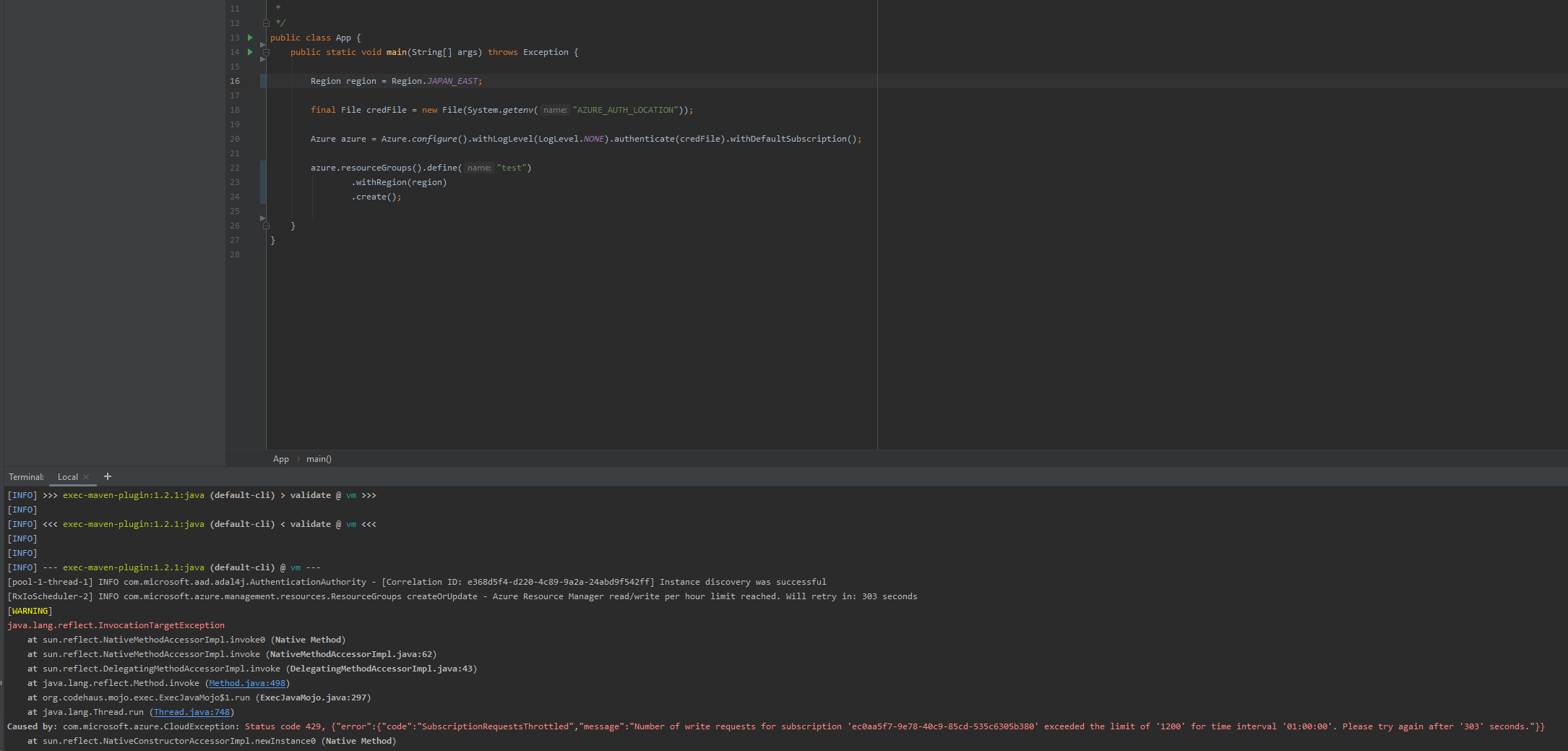Click 'credFile' variable declaration on line 18

coord(387,110)
